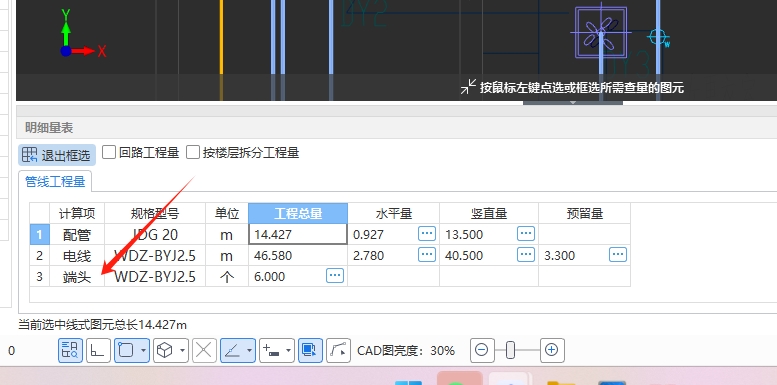
Task: Enable the 回路工程量 checkbox
Action: (x=109, y=152)
